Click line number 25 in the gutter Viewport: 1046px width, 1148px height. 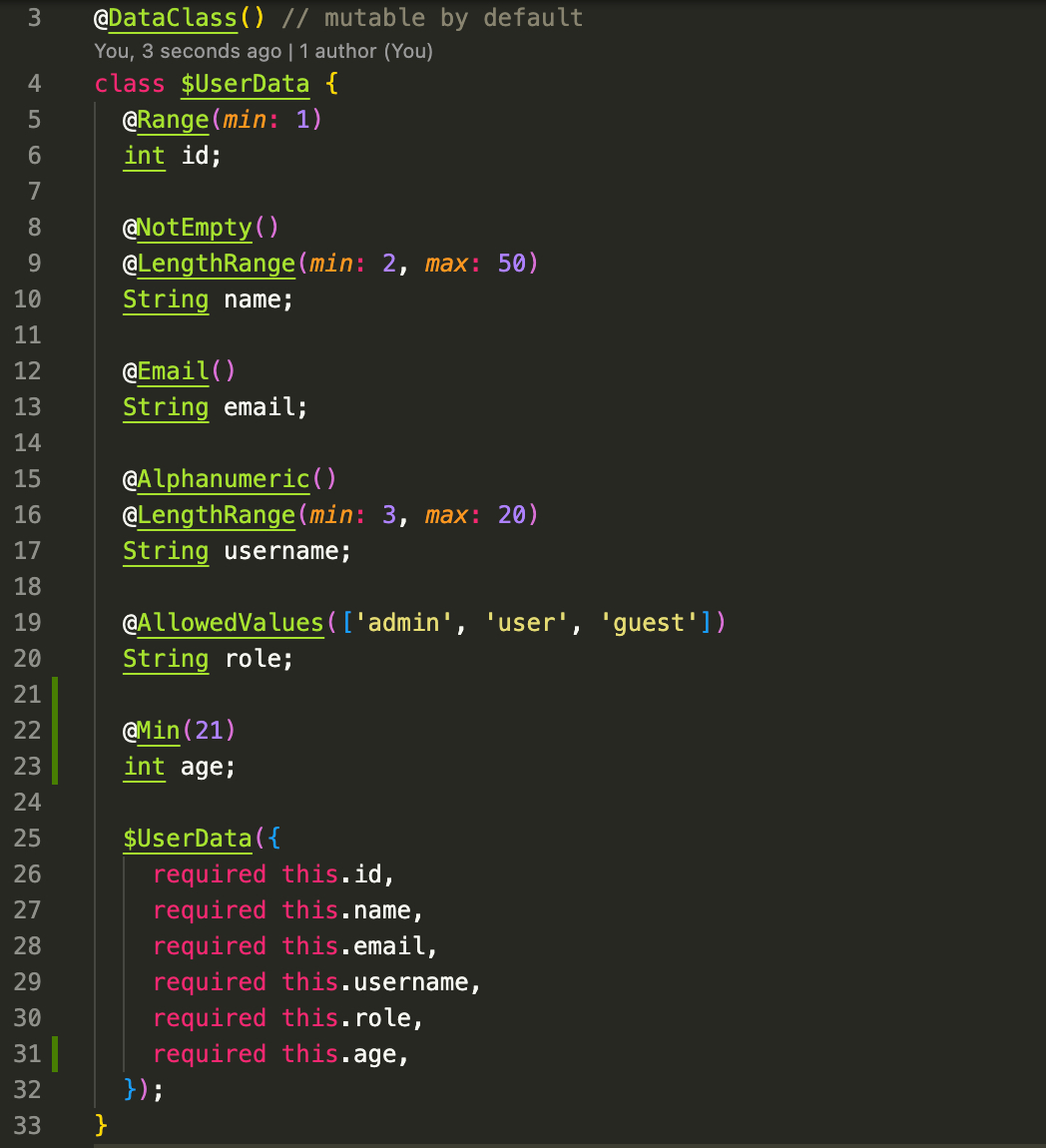[x=28, y=839]
